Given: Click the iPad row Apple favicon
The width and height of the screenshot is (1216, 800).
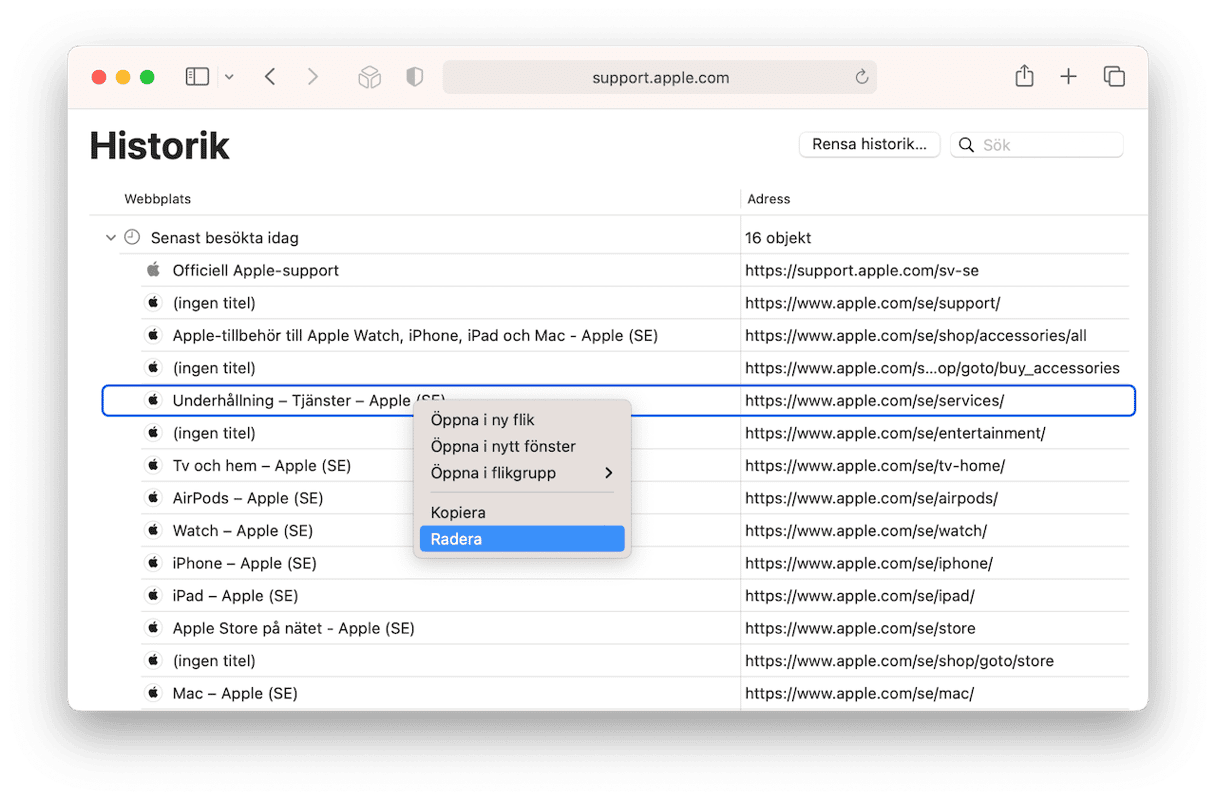Looking at the screenshot, I should [x=153, y=595].
